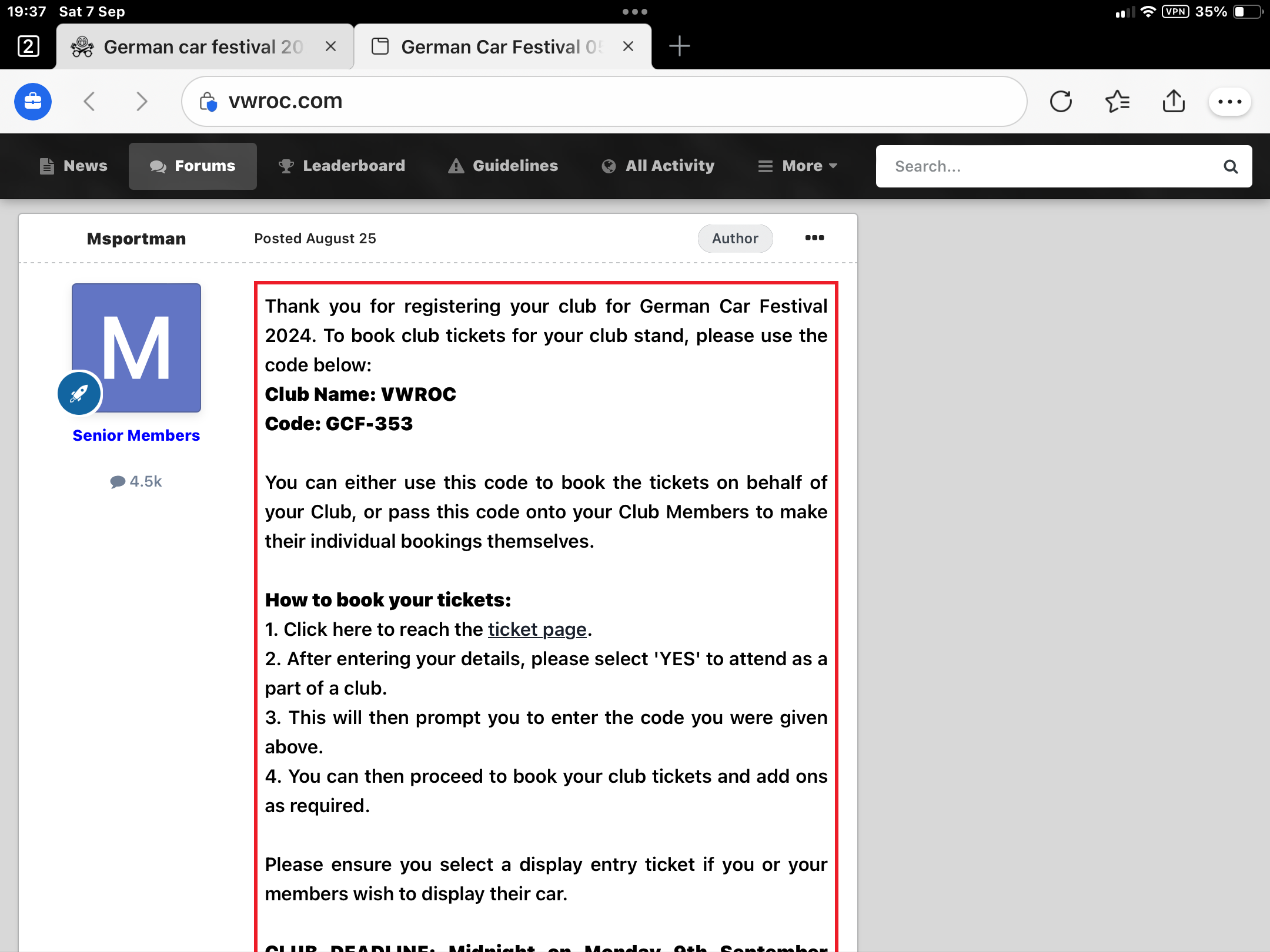1270x952 pixels.
Task: Click the Msportman avatar thumbnail
Action: (x=136, y=348)
